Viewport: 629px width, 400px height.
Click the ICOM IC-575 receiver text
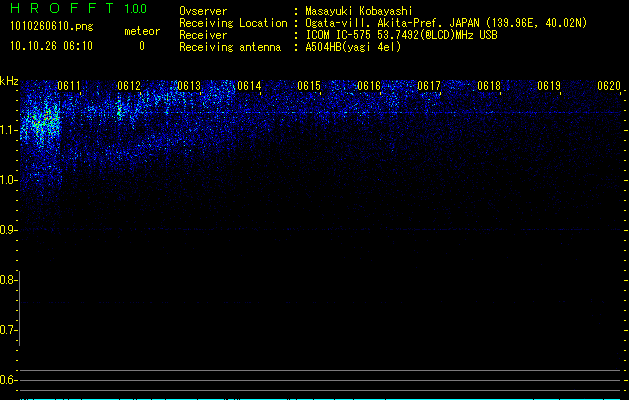coord(401,35)
